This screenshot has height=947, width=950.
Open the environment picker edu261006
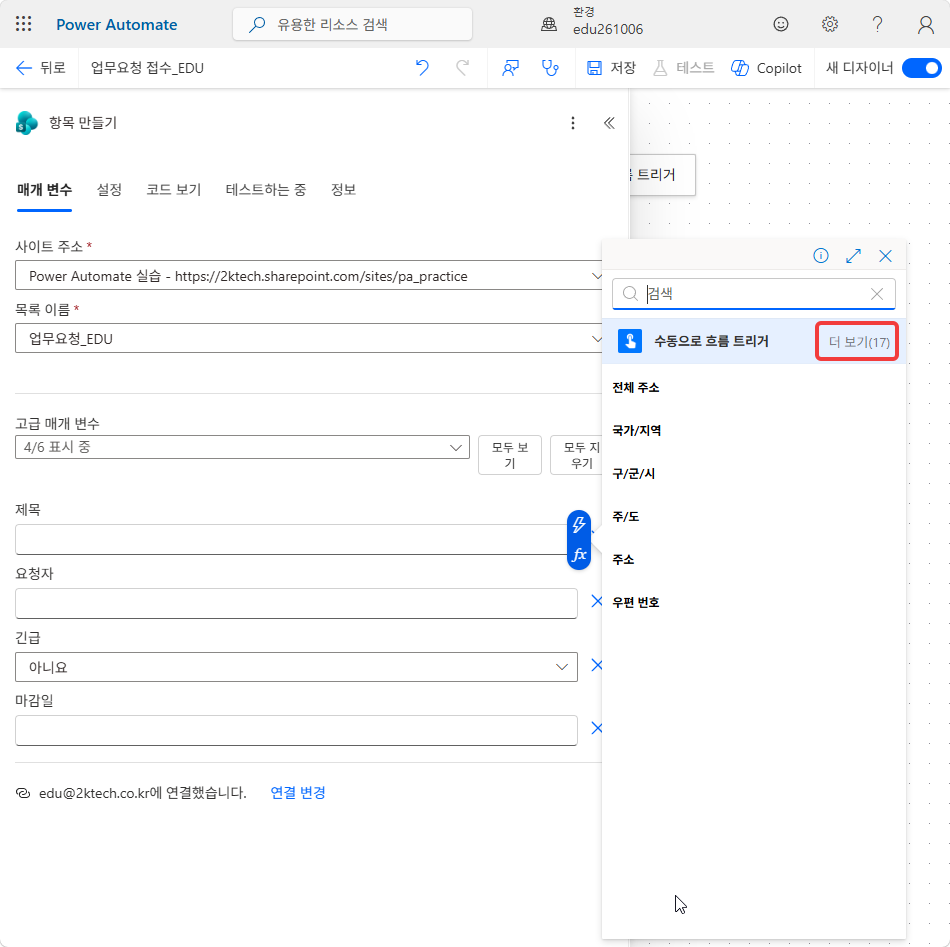593,21
